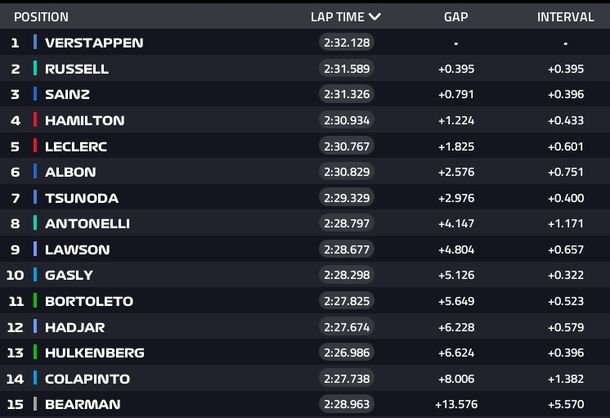Click position number 10 for Gasly

click(15, 275)
